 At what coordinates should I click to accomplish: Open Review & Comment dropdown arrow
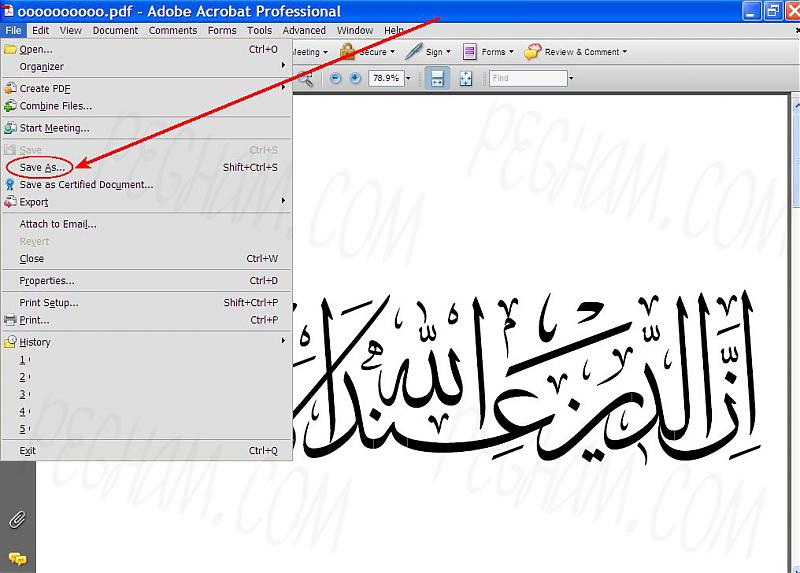tap(624, 52)
